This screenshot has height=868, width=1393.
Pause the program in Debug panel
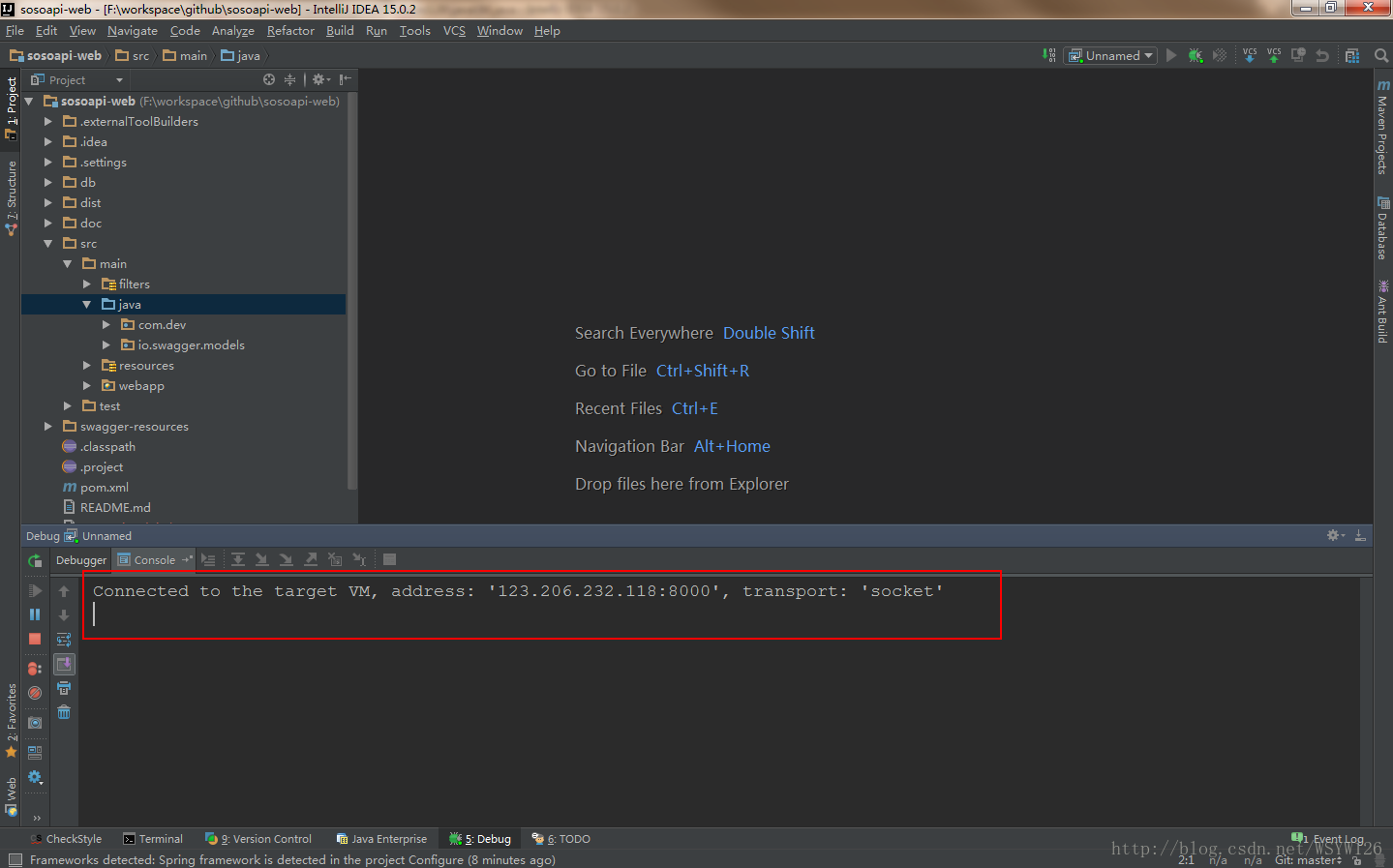(35, 614)
